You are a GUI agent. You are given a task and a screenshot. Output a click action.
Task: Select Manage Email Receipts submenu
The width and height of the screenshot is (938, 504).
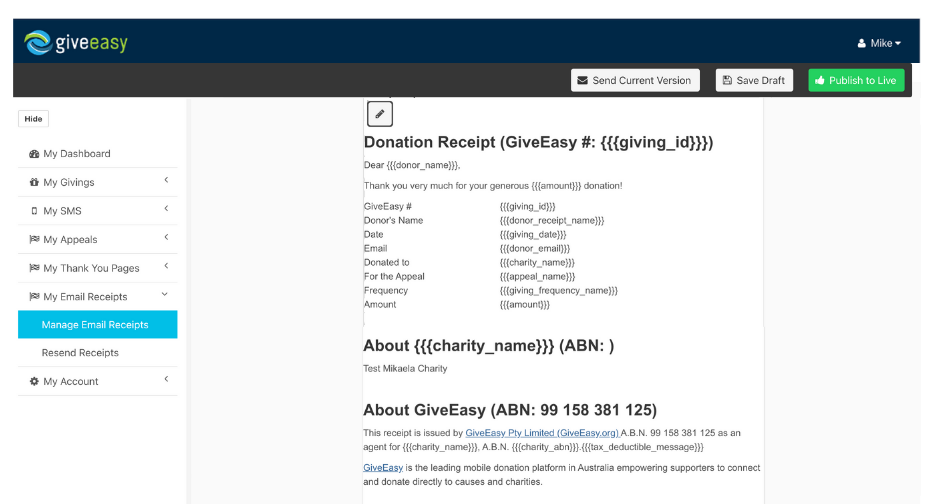pos(98,325)
